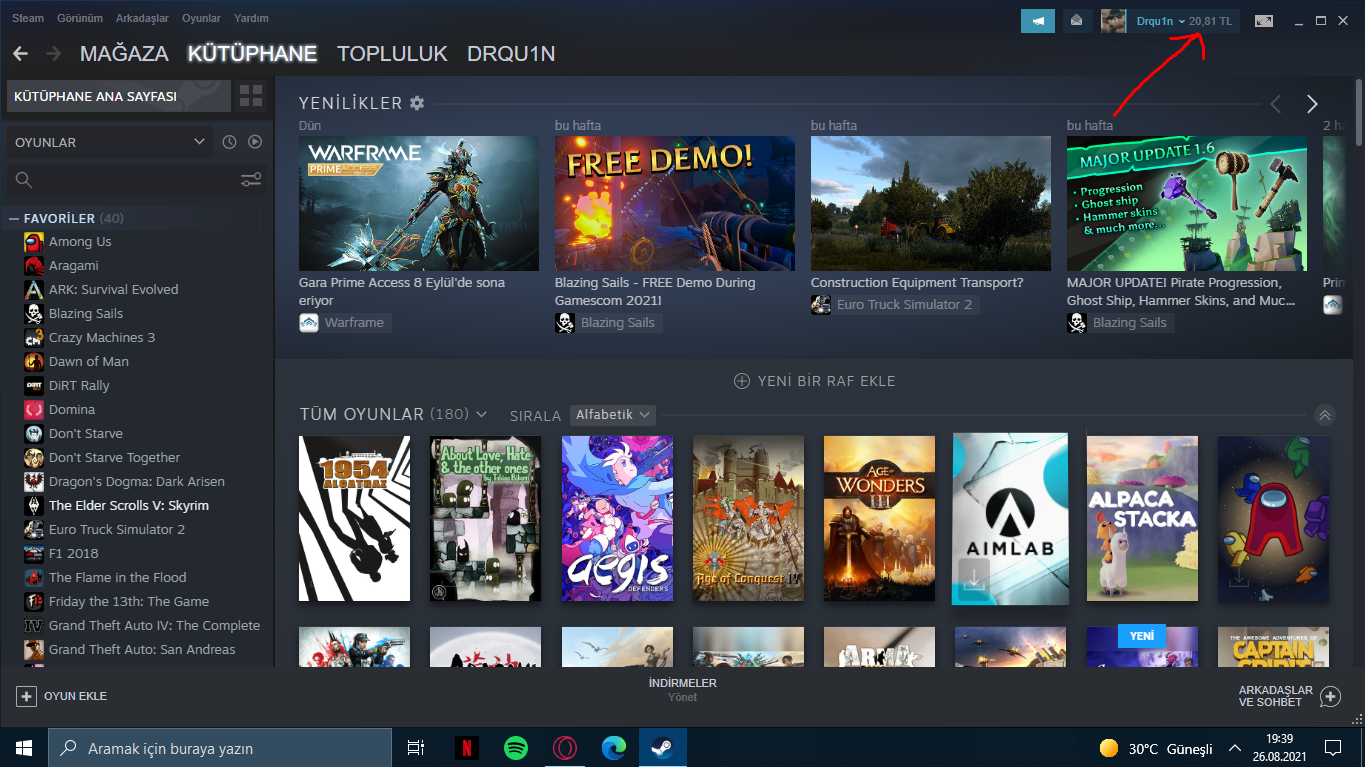
Task: Open advanced filter sliders icon
Action: pos(251,180)
